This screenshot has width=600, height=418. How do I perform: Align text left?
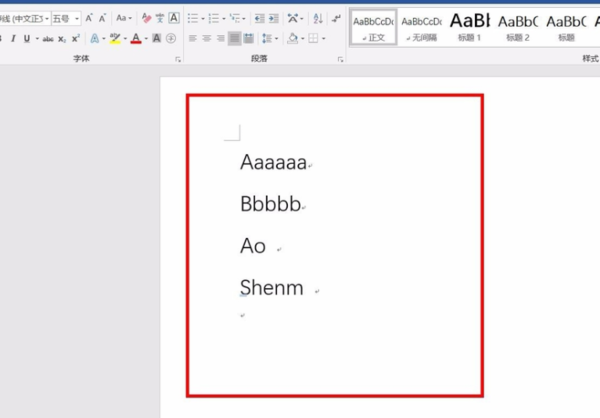(x=193, y=38)
